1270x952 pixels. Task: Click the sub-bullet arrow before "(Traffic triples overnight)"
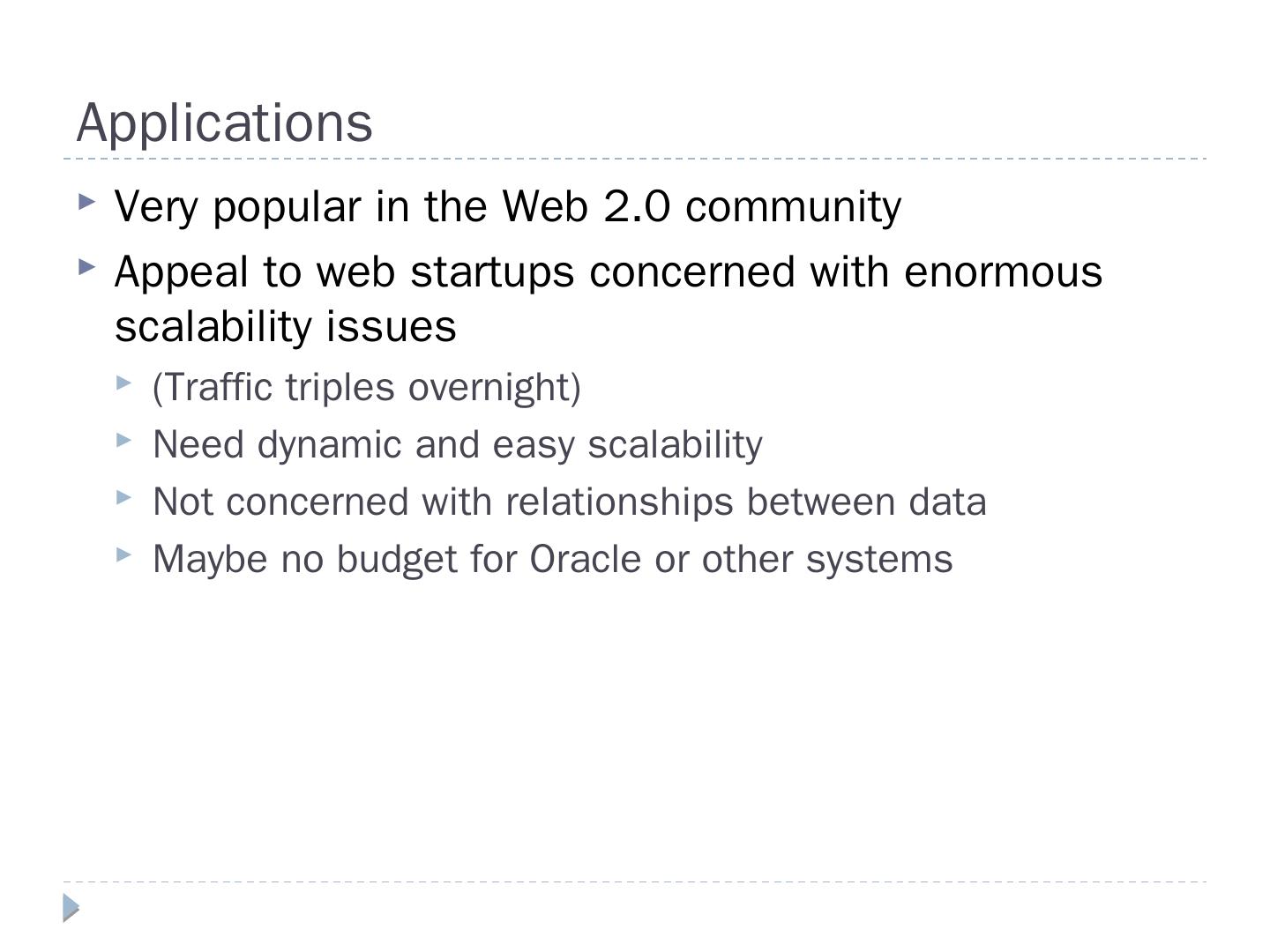[x=123, y=383]
